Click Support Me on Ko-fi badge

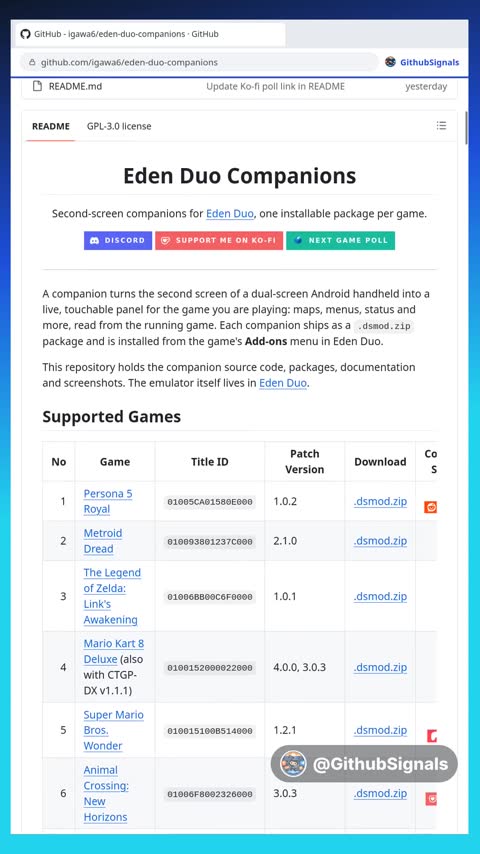(219, 240)
